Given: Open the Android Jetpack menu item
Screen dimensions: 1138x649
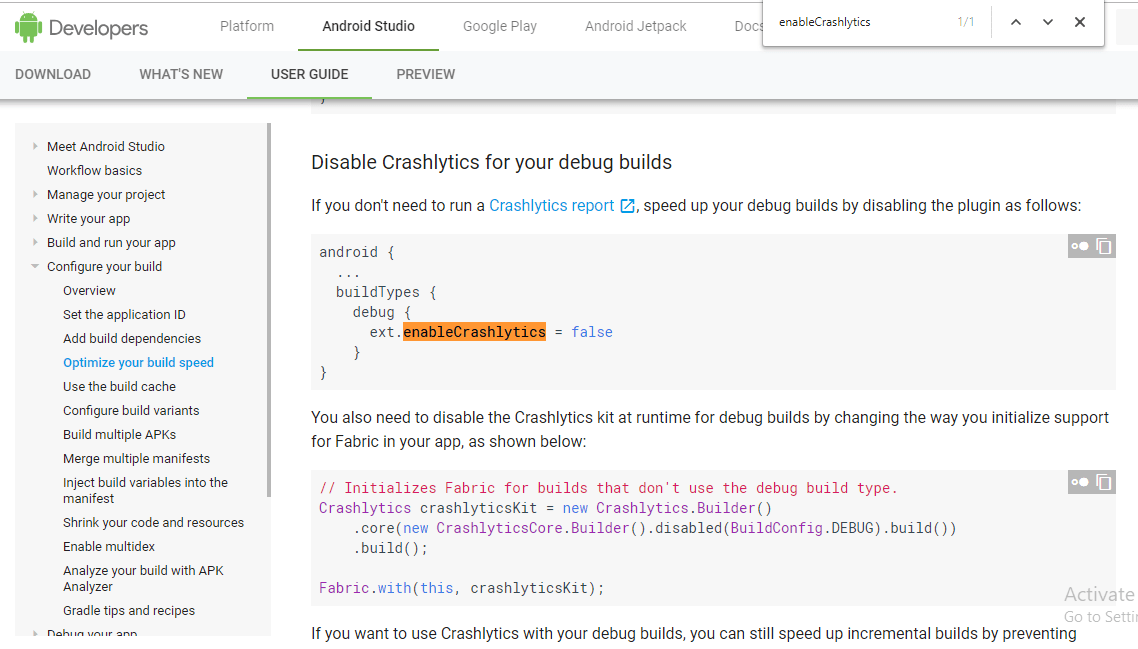Looking at the screenshot, I should tap(635, 26).
